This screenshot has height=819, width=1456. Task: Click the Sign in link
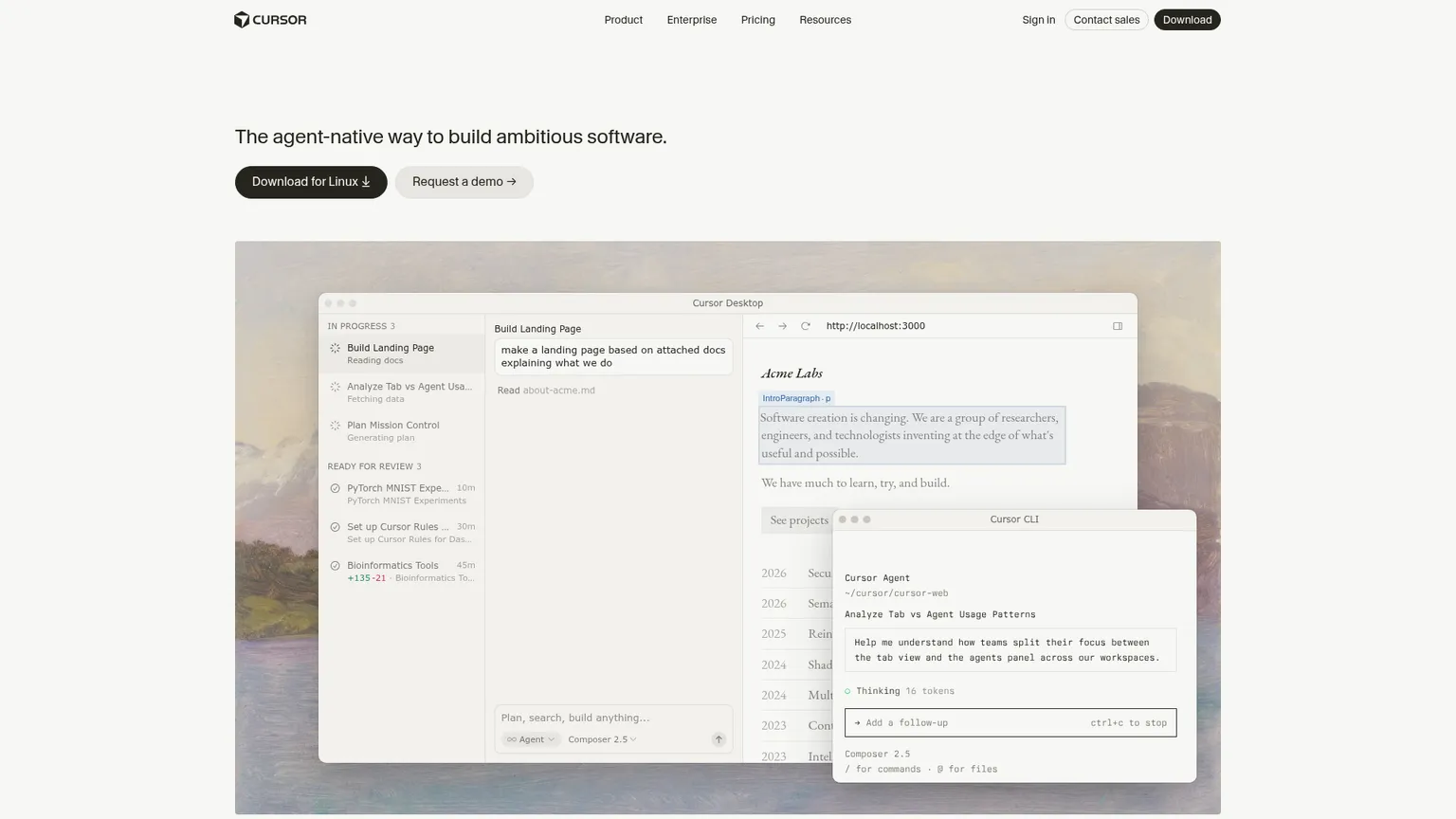[1039, 20]
